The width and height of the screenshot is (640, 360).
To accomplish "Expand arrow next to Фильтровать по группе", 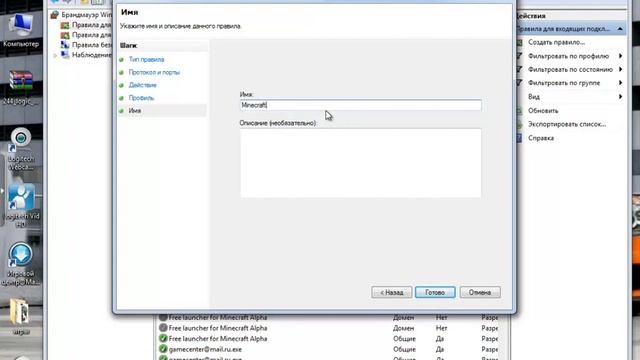I will [620, 83].
